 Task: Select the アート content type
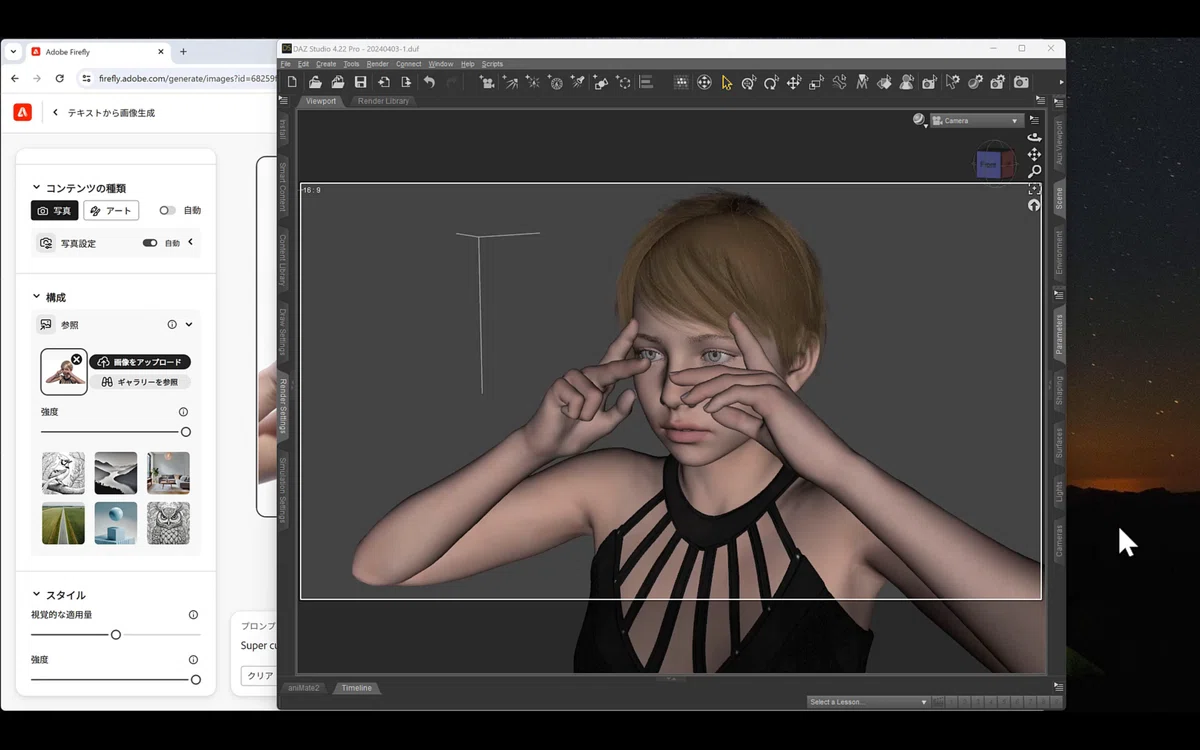(111, 211)
